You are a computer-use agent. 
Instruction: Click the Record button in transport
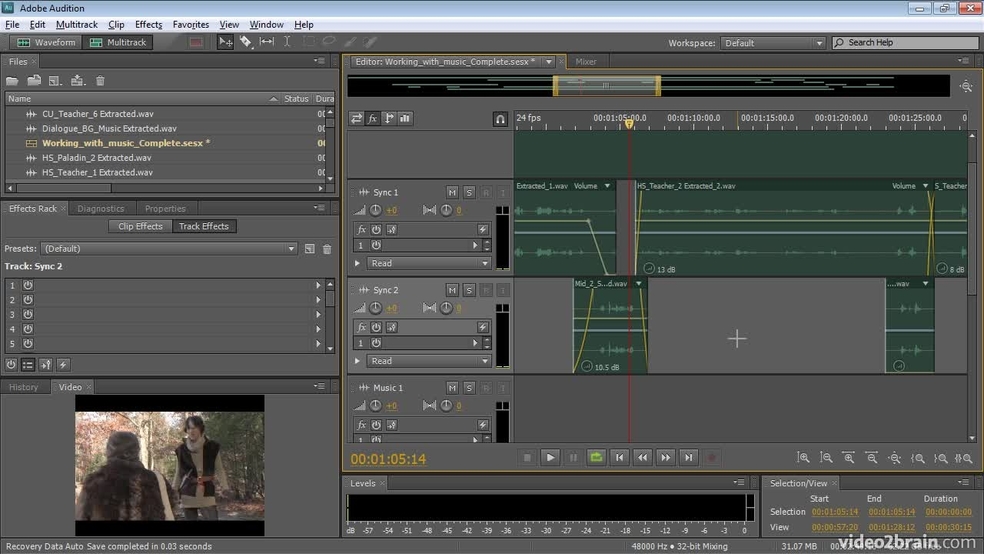(712, 457)
